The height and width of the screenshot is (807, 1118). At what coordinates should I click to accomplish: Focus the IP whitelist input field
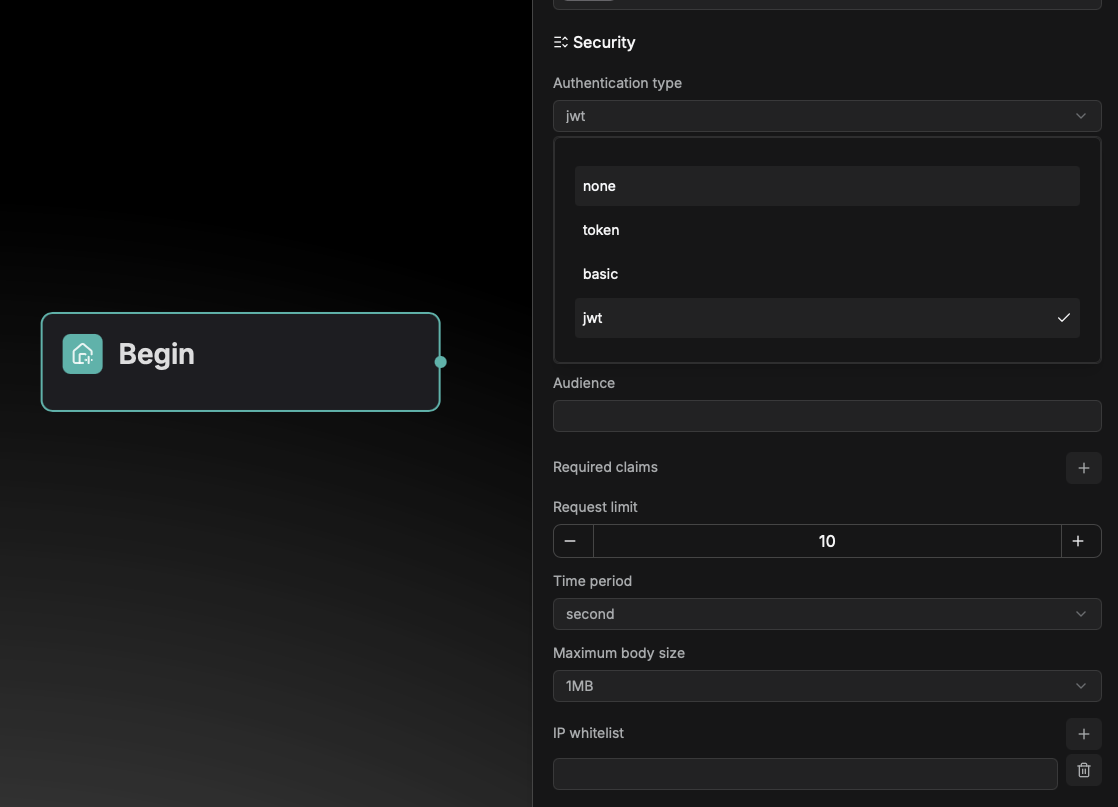tap(804, 773)
